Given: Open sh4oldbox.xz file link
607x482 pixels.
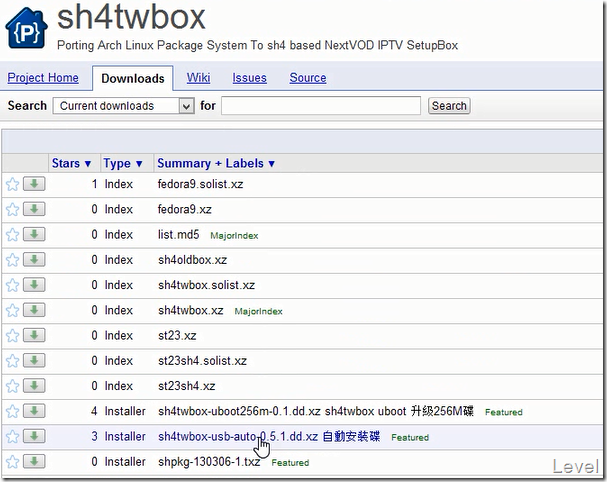Looking at the screenshot, I should [192, 260].
